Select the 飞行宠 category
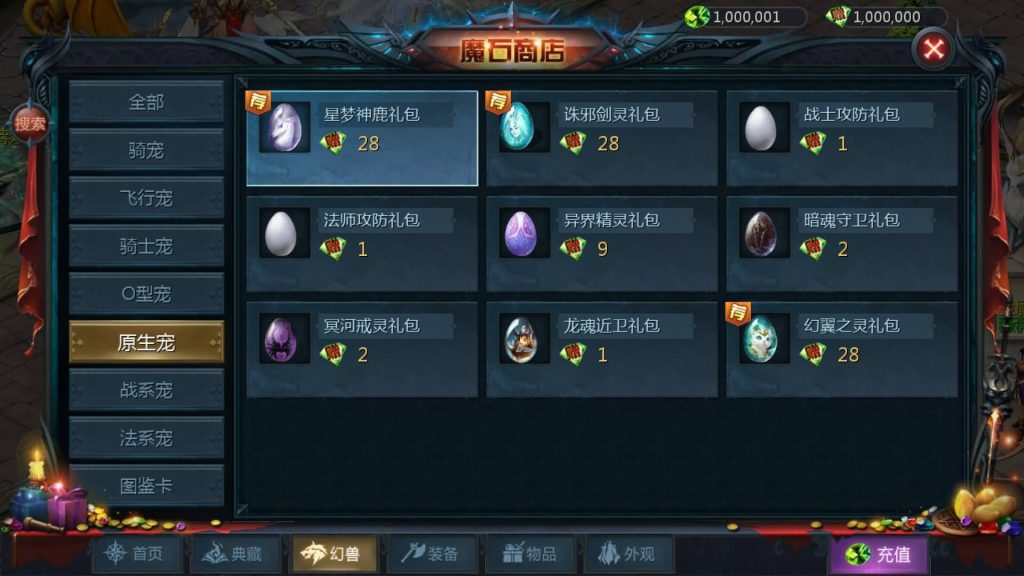This screenshot has width=1024, height=576. coord(146,198)
